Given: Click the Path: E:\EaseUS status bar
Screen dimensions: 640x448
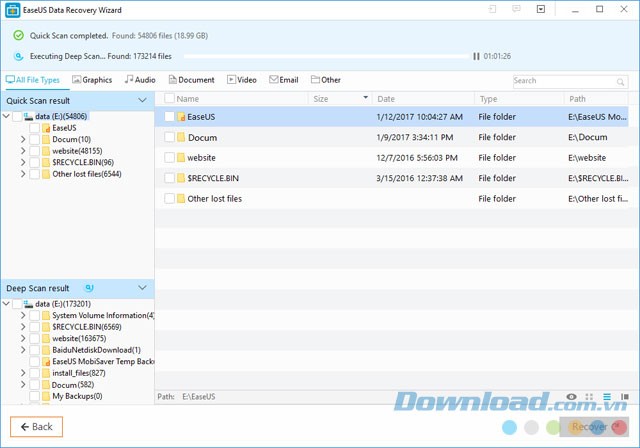Looking at the screenshot, I should pyautogui.click(x=186, y=397).
